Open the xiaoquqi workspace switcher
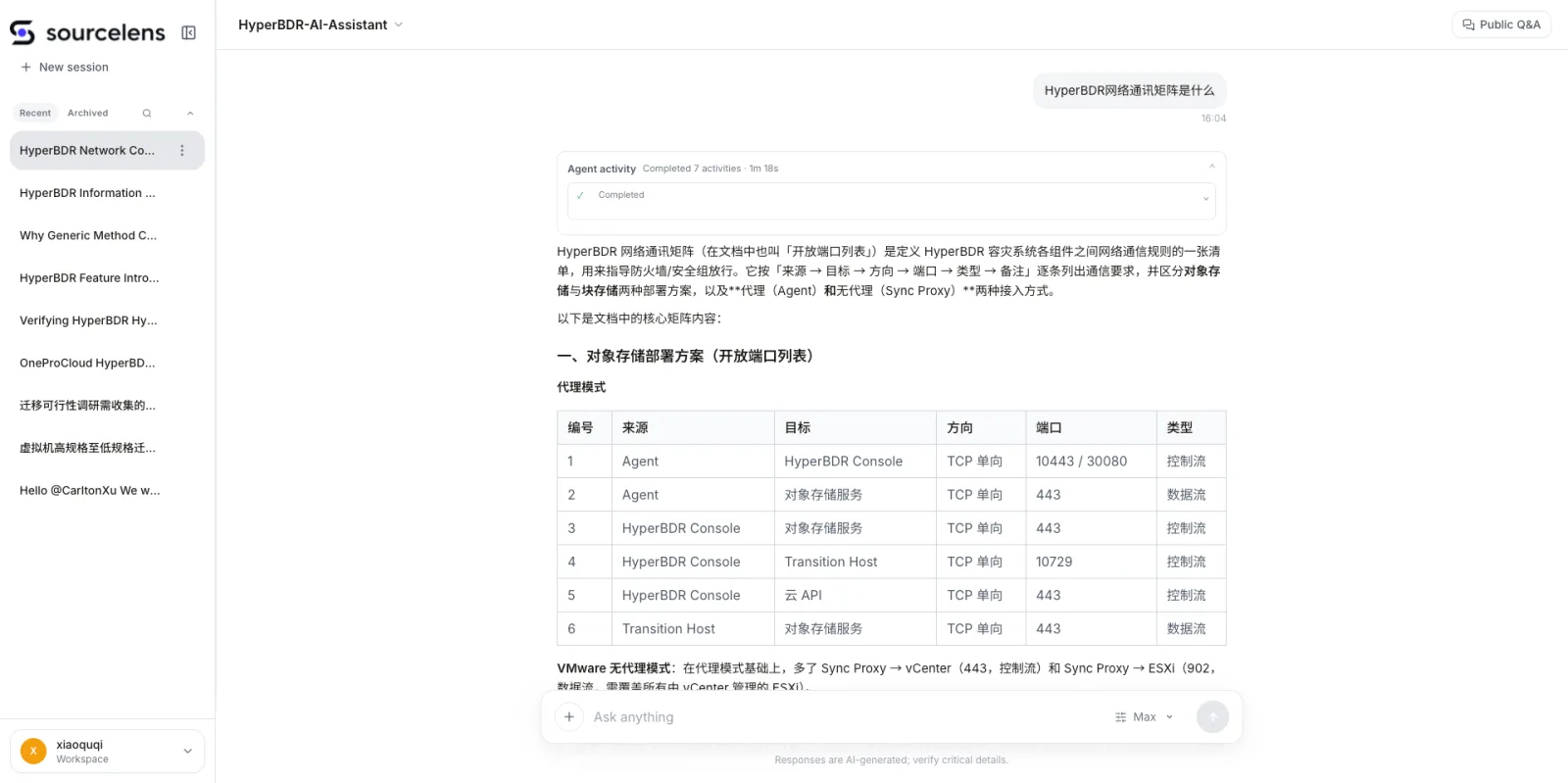This screenshot has height=783, width=1568. [x=107, y=751]
